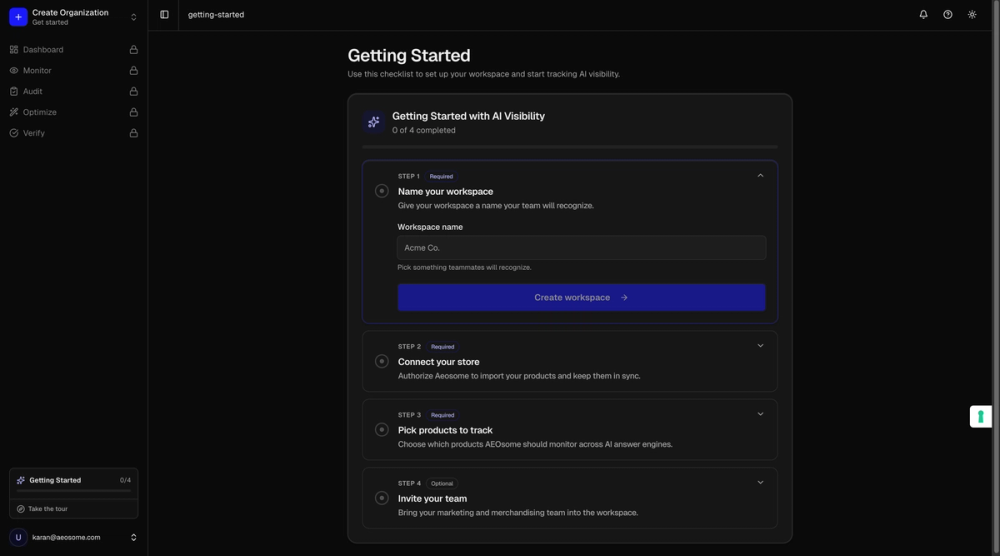This screenshot has height=556, width=1000.
Task: Click the arrow icon on Create workspace
Action: 624,298
